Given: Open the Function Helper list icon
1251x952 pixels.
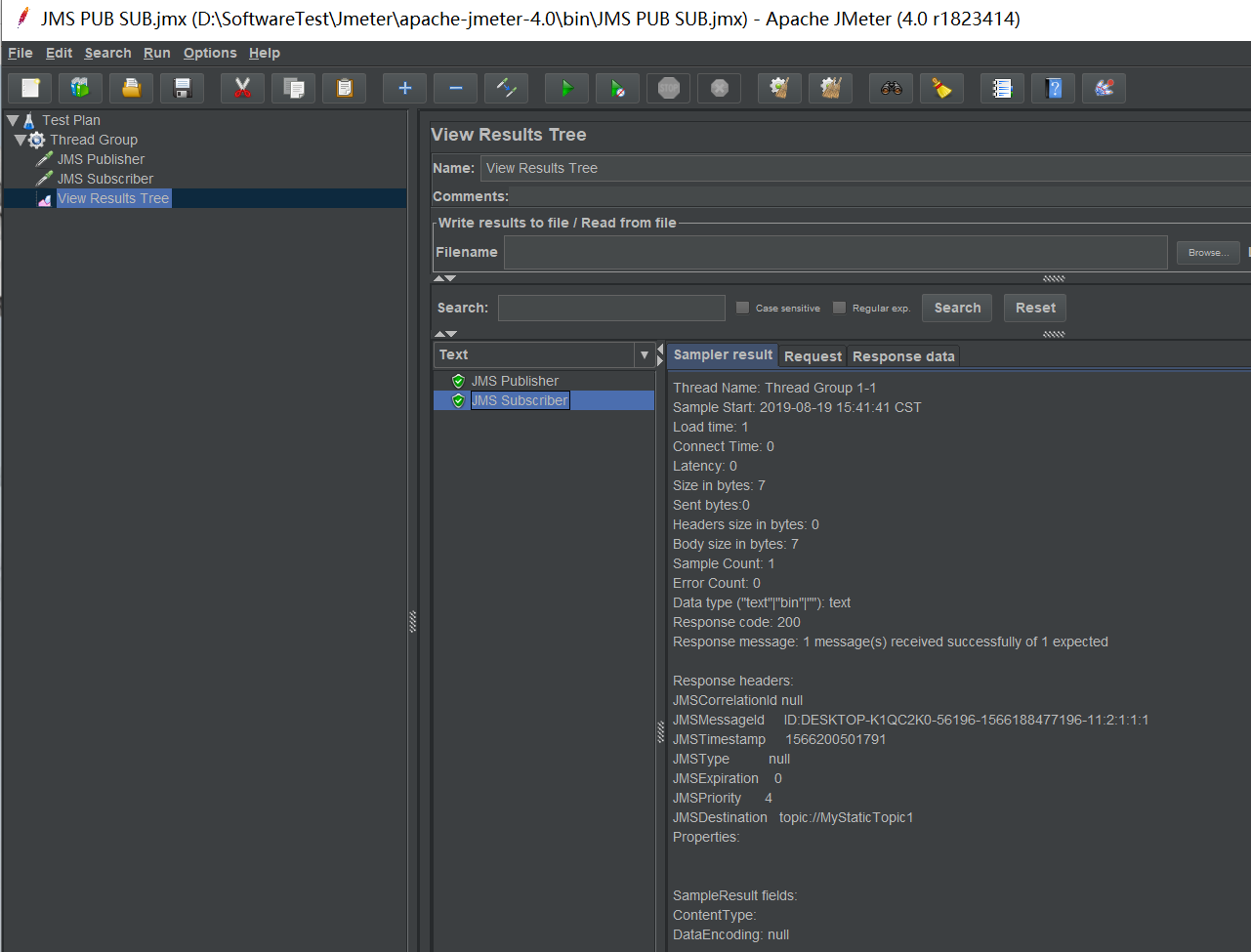Looking at the screenshot, I should tap(1003, 88).
